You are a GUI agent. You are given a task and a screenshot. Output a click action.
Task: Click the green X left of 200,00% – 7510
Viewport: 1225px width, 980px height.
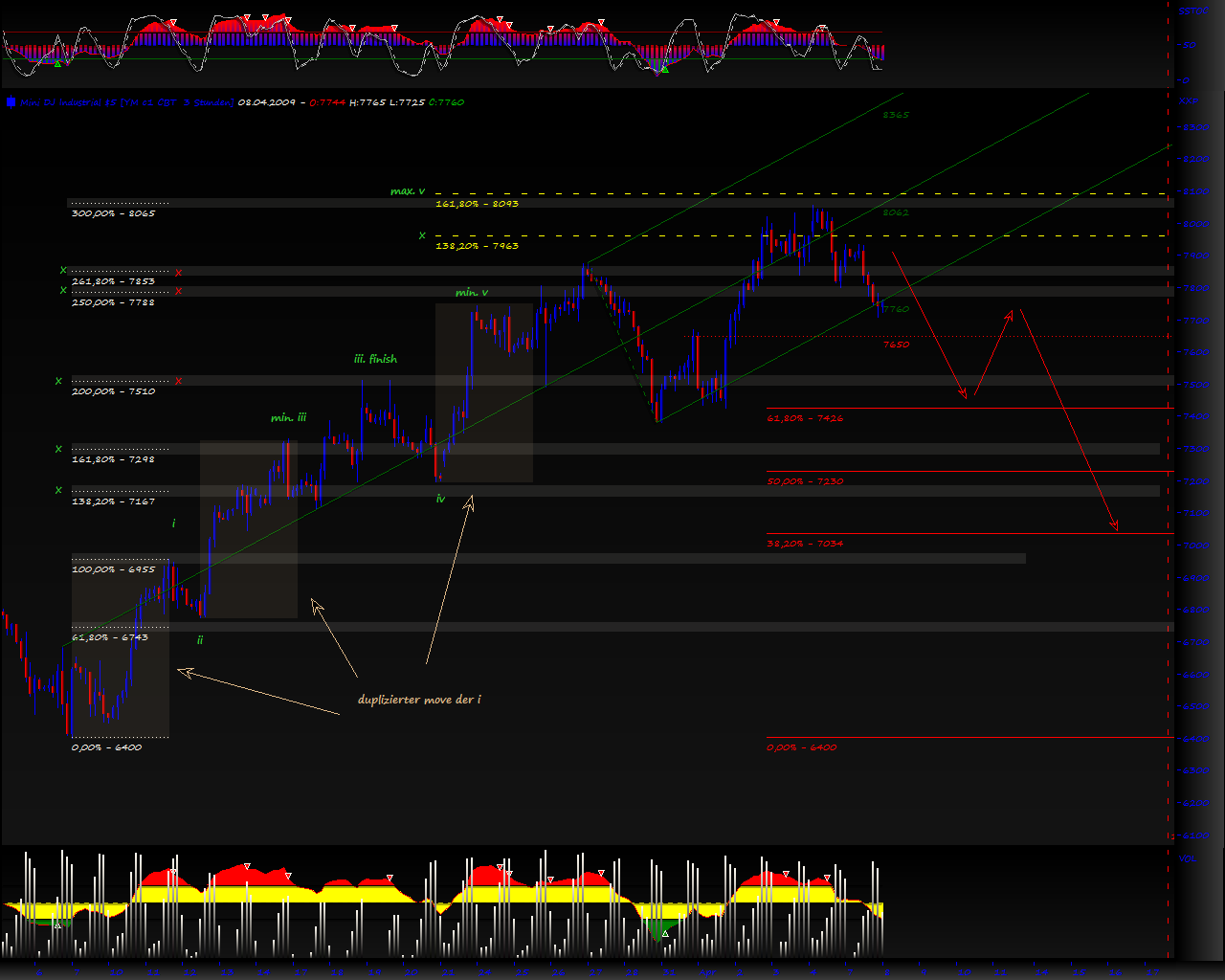coord(58,381)
